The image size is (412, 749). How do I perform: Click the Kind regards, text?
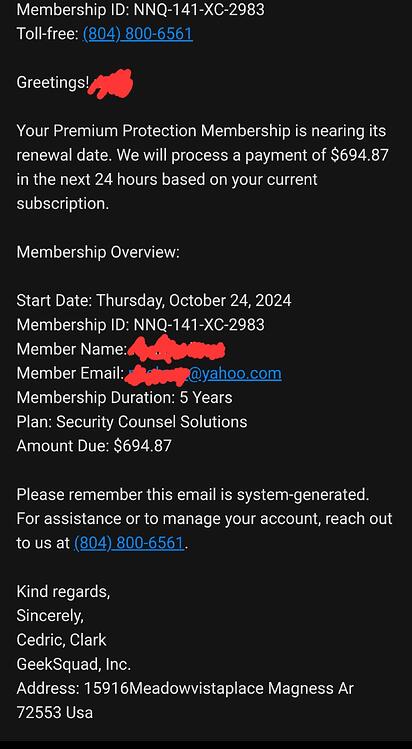pos(63,591)
